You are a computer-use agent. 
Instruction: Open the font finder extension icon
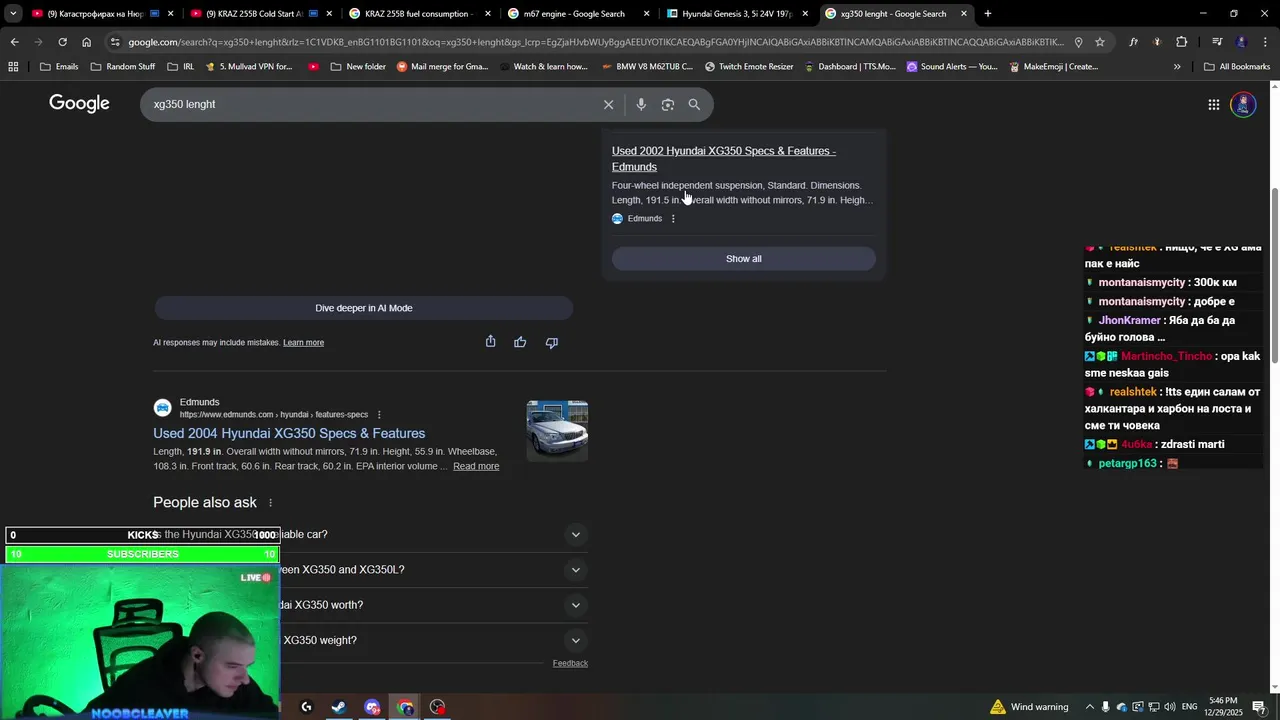pos(1133,42)
